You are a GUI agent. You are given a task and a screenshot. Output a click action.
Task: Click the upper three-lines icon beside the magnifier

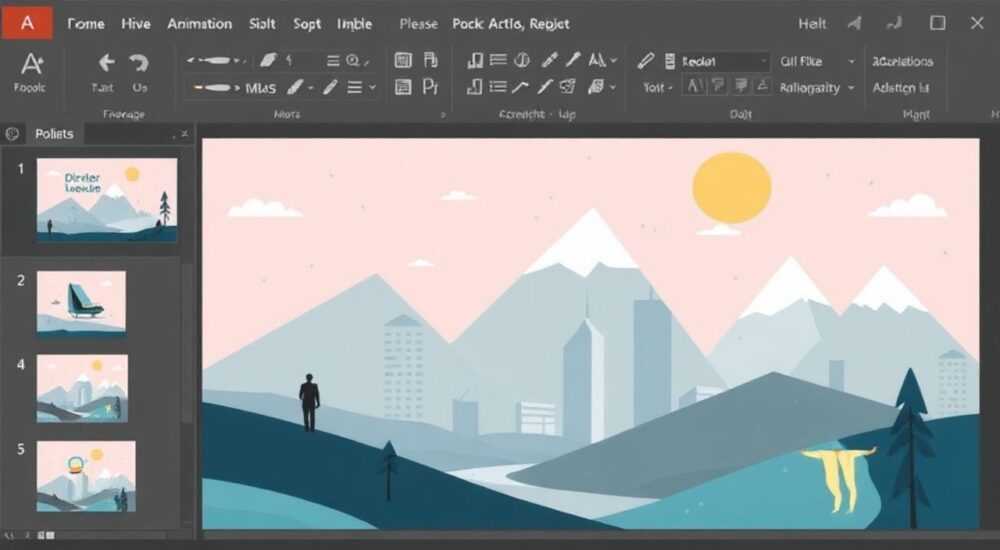coord(333,61)
